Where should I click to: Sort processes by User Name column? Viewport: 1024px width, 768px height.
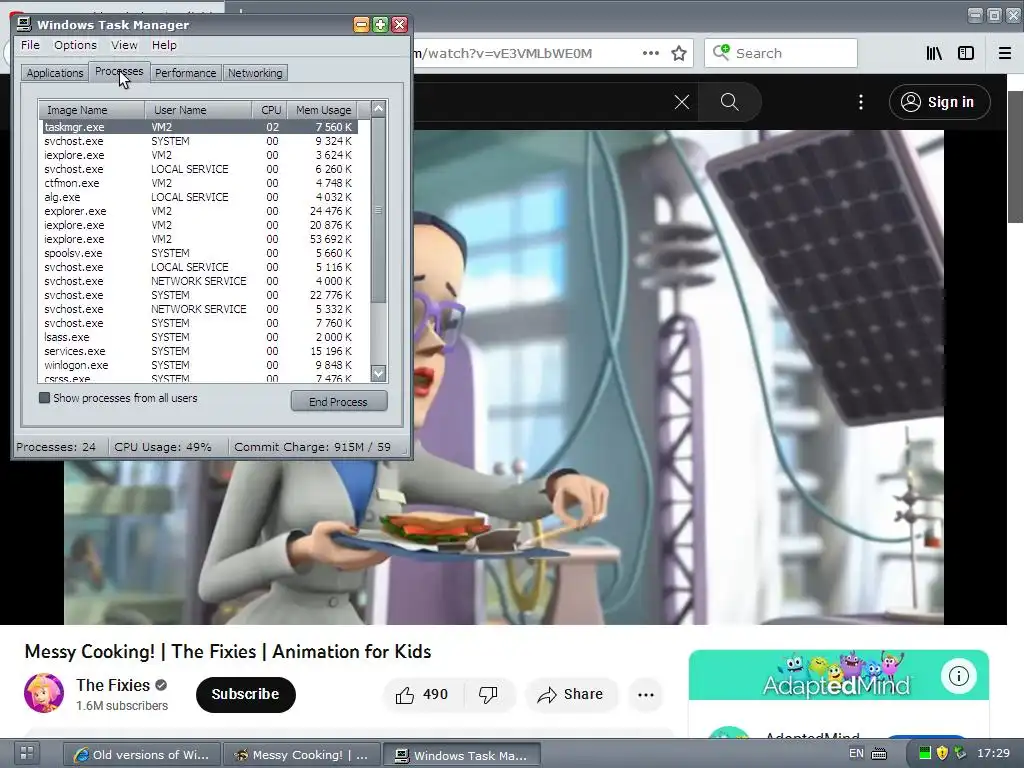coord(199,110)
